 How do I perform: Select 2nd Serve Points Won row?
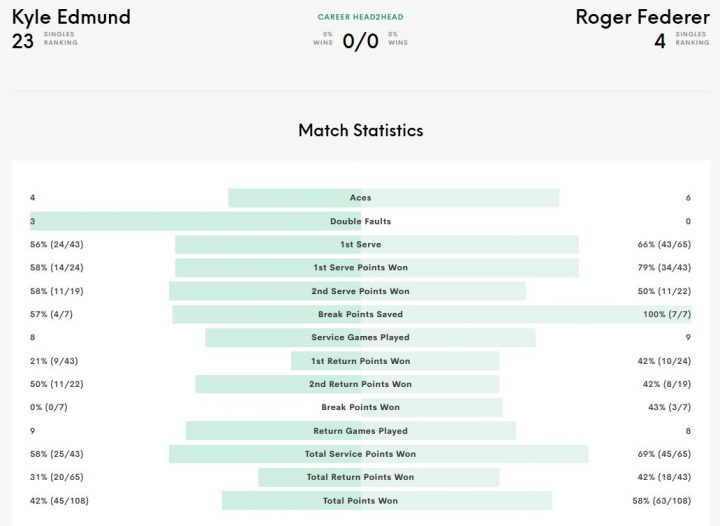(360, 291)
